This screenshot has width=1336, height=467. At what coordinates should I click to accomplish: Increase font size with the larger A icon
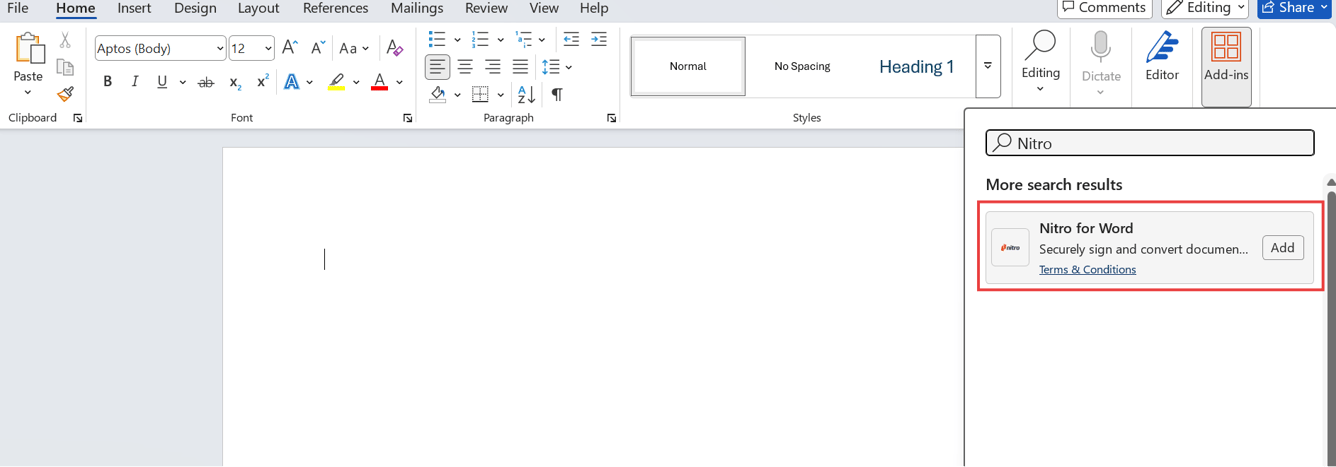point(289,47)
